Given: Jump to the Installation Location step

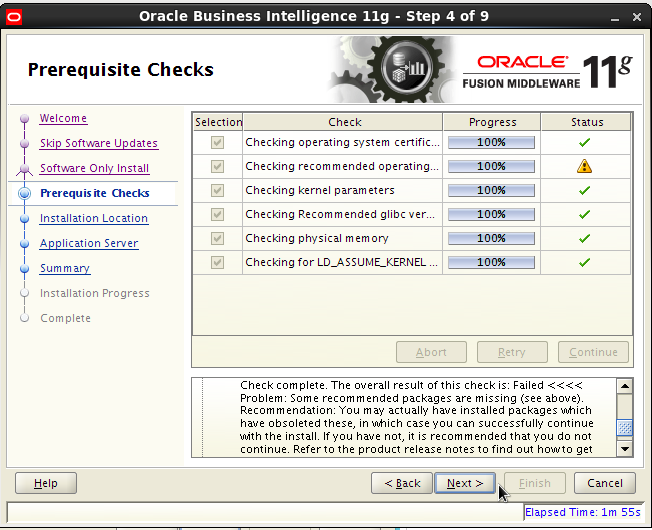Looking at the screenshot, I should pos(94,218).
